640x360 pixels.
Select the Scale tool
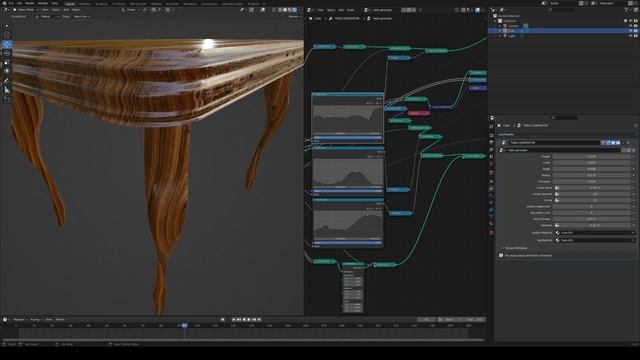coord(7,62)
